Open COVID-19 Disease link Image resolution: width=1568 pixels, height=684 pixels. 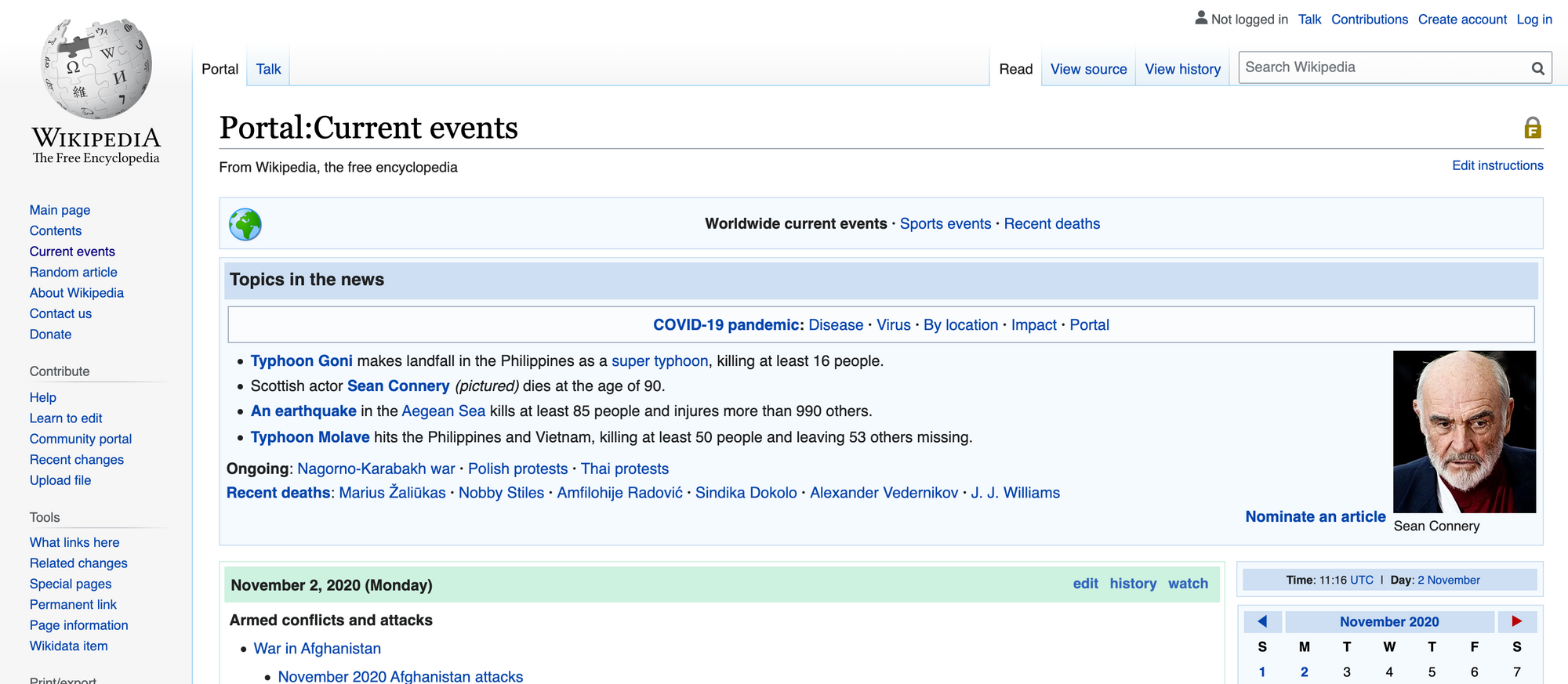pos(836,324)
